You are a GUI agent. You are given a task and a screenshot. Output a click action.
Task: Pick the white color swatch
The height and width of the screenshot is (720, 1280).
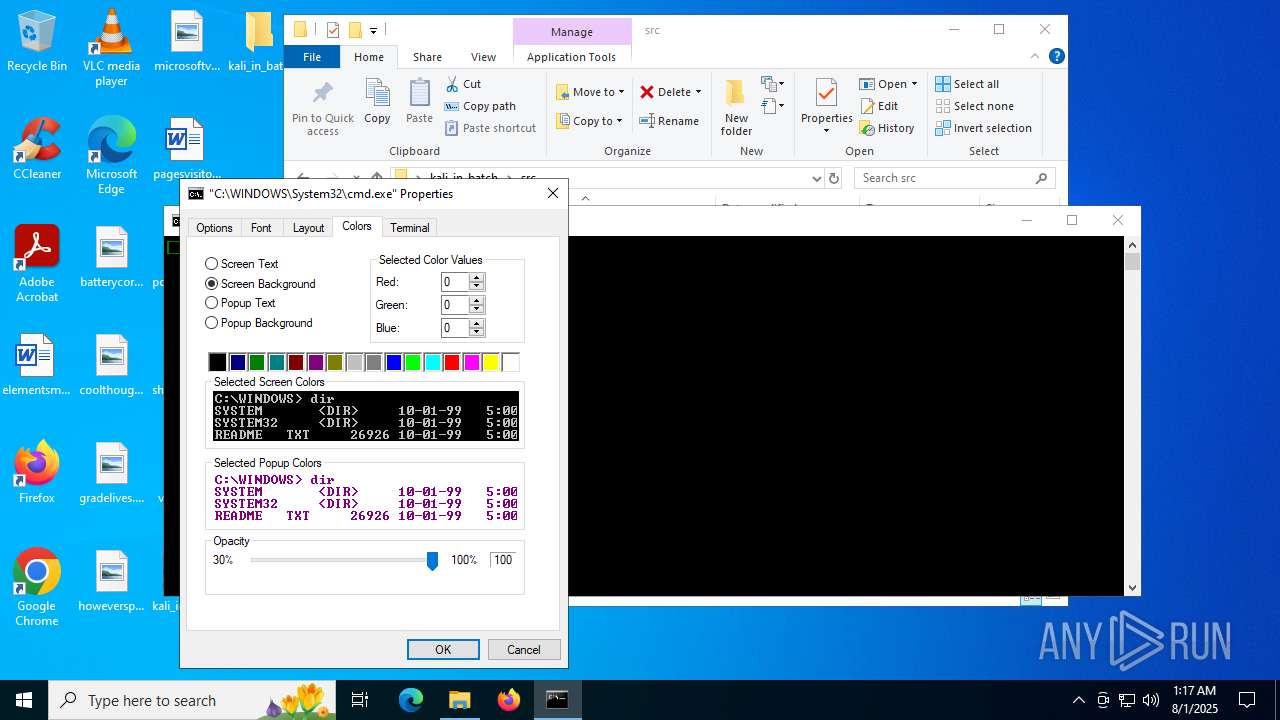[x=511, y=362]
